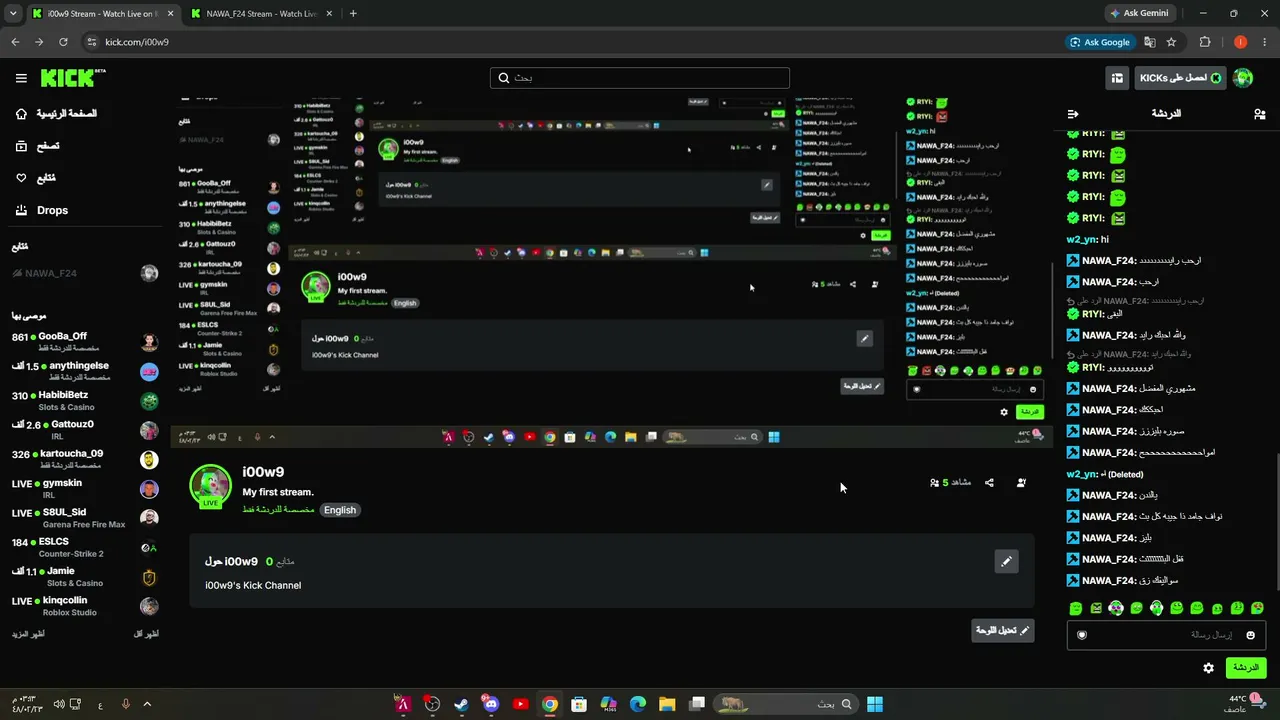Open the Chrome extensions puzzle icon

[x=1205, y=42]
